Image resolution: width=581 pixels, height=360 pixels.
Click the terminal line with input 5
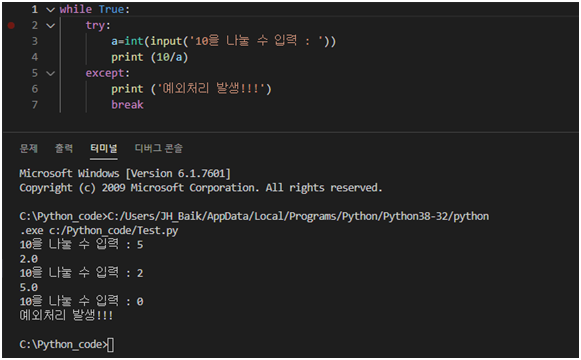(81, 244)
